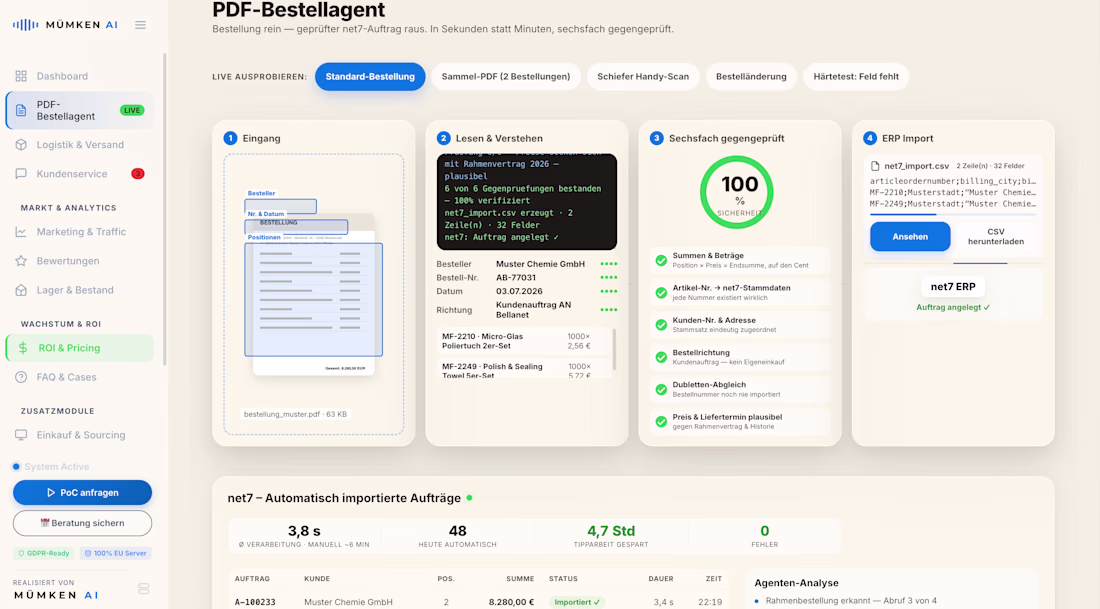Open Logistik & Versand in the sidebar
1100x609 pixels.
pos(79,145)
